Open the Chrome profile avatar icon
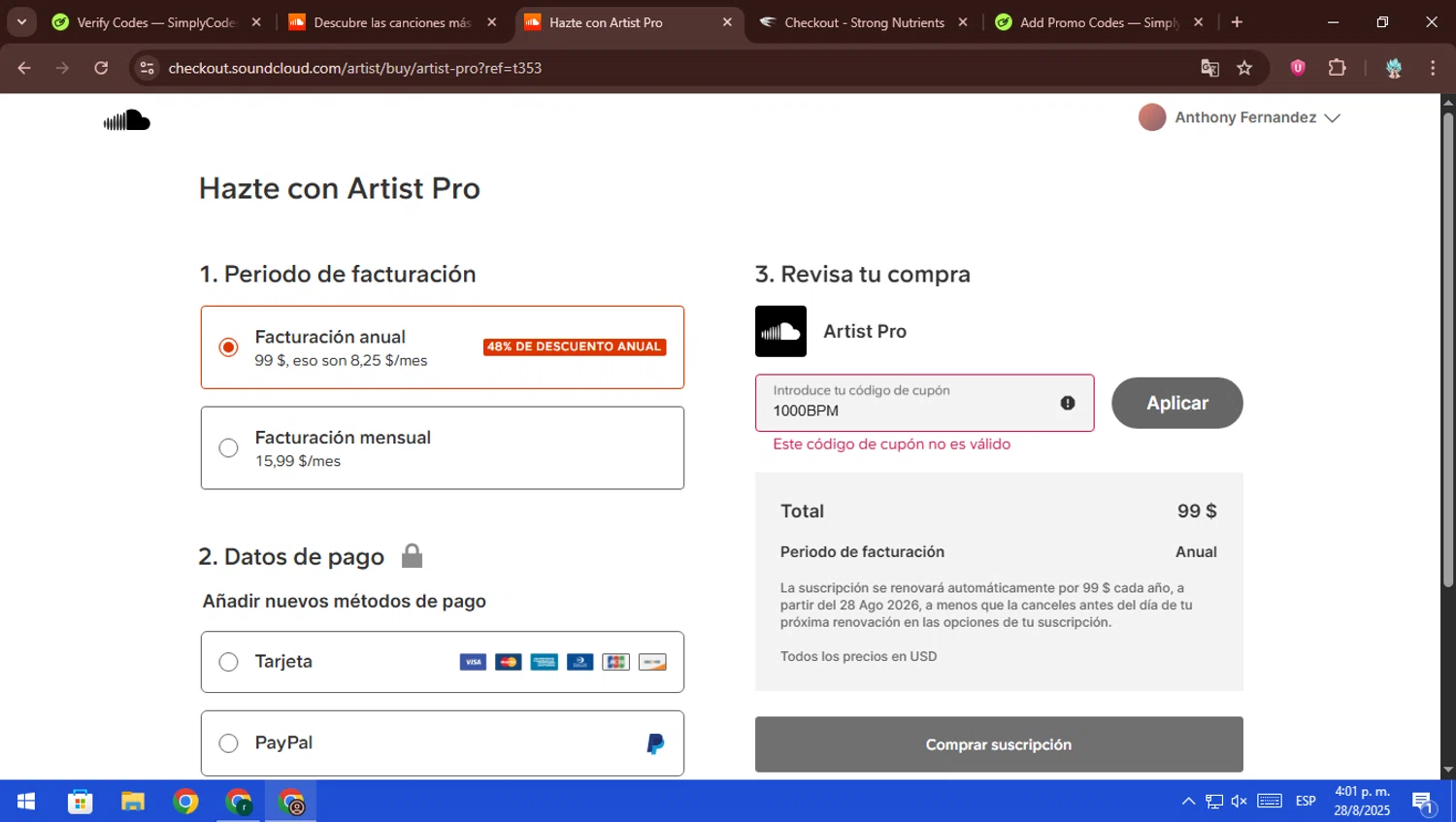The image size is (1456, 822). (1394, 68)
